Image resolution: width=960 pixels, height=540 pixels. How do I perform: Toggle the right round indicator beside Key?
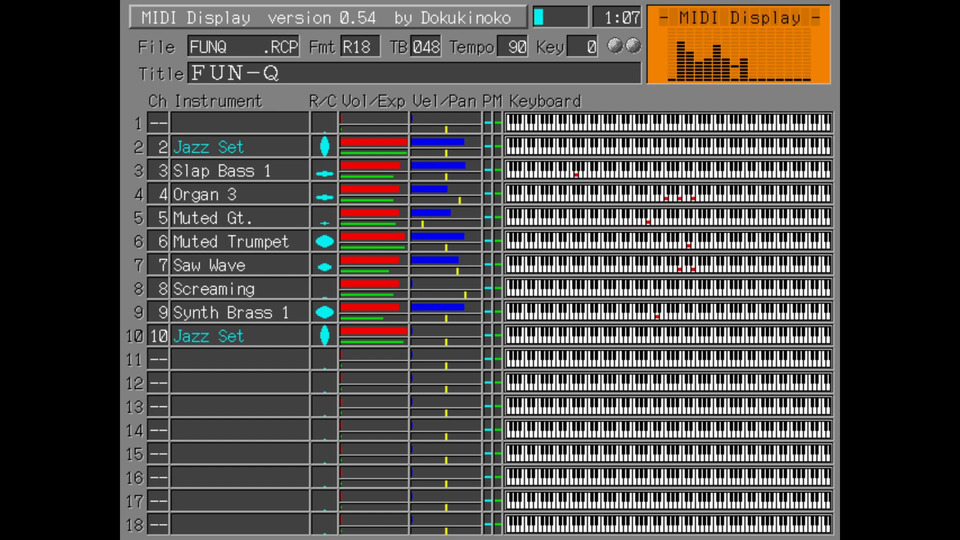coord(632,46)
